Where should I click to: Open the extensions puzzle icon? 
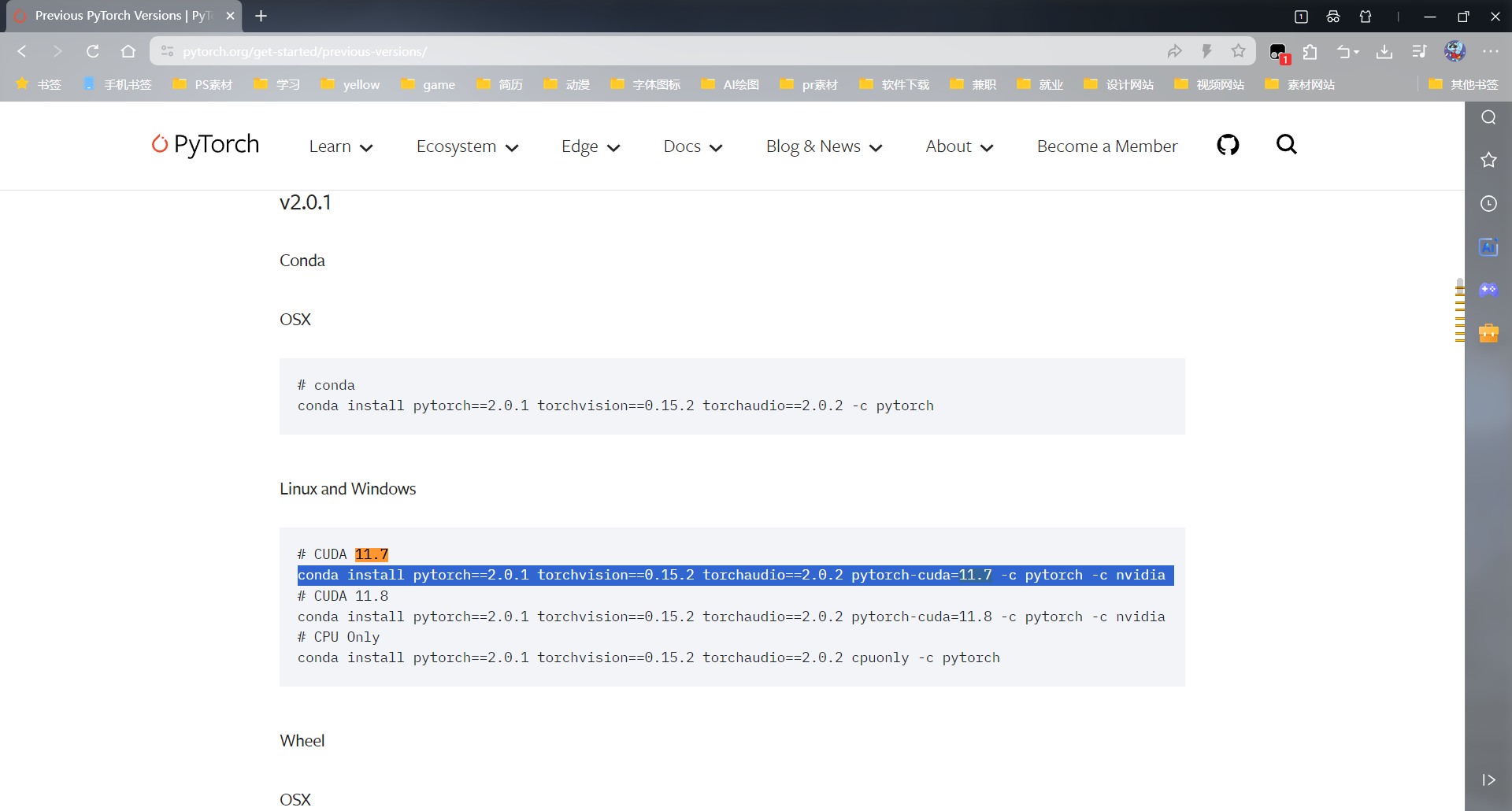tap(1310, 51)
